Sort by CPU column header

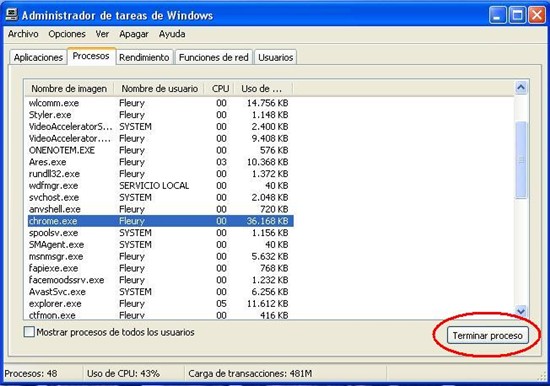tap(220, 89)
